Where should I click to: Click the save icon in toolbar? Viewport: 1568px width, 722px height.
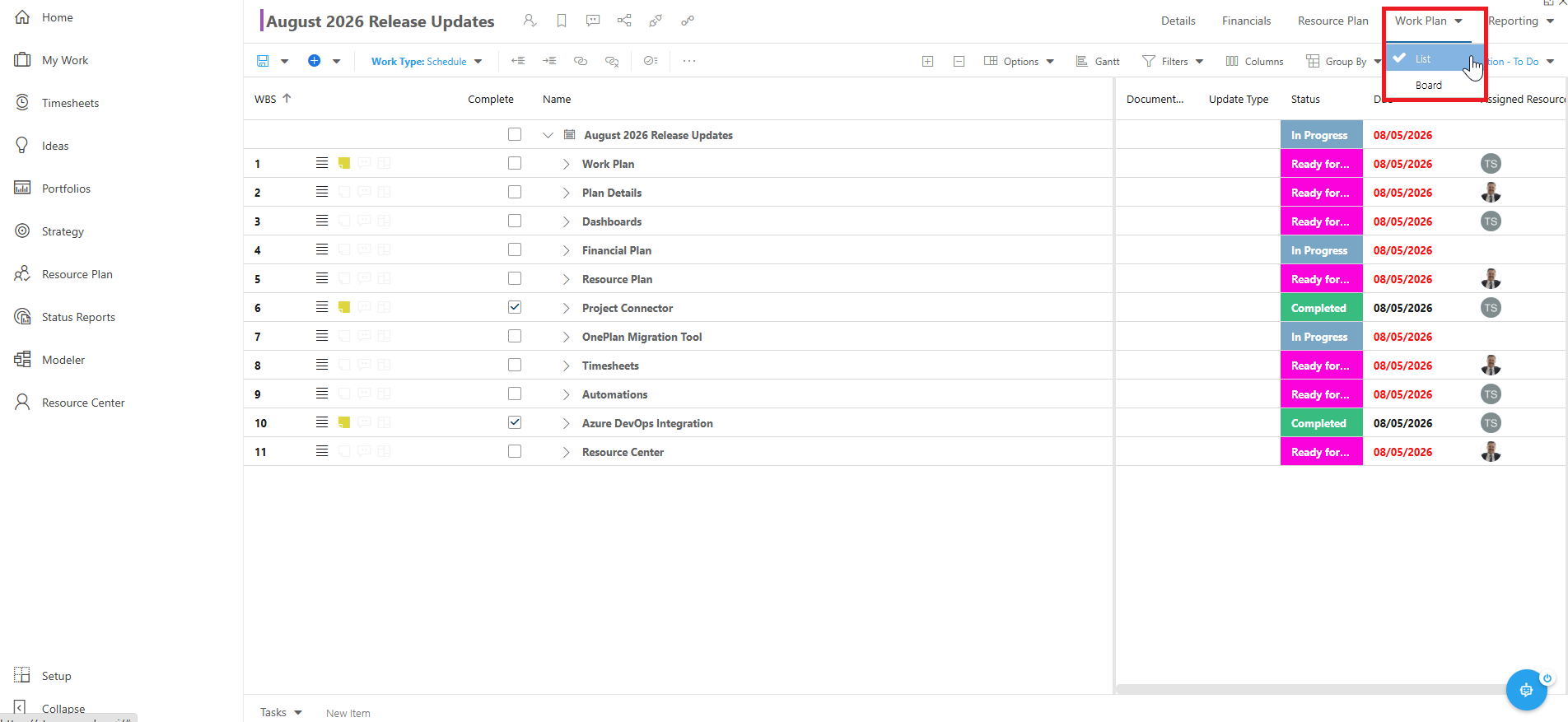pos(263,61)
